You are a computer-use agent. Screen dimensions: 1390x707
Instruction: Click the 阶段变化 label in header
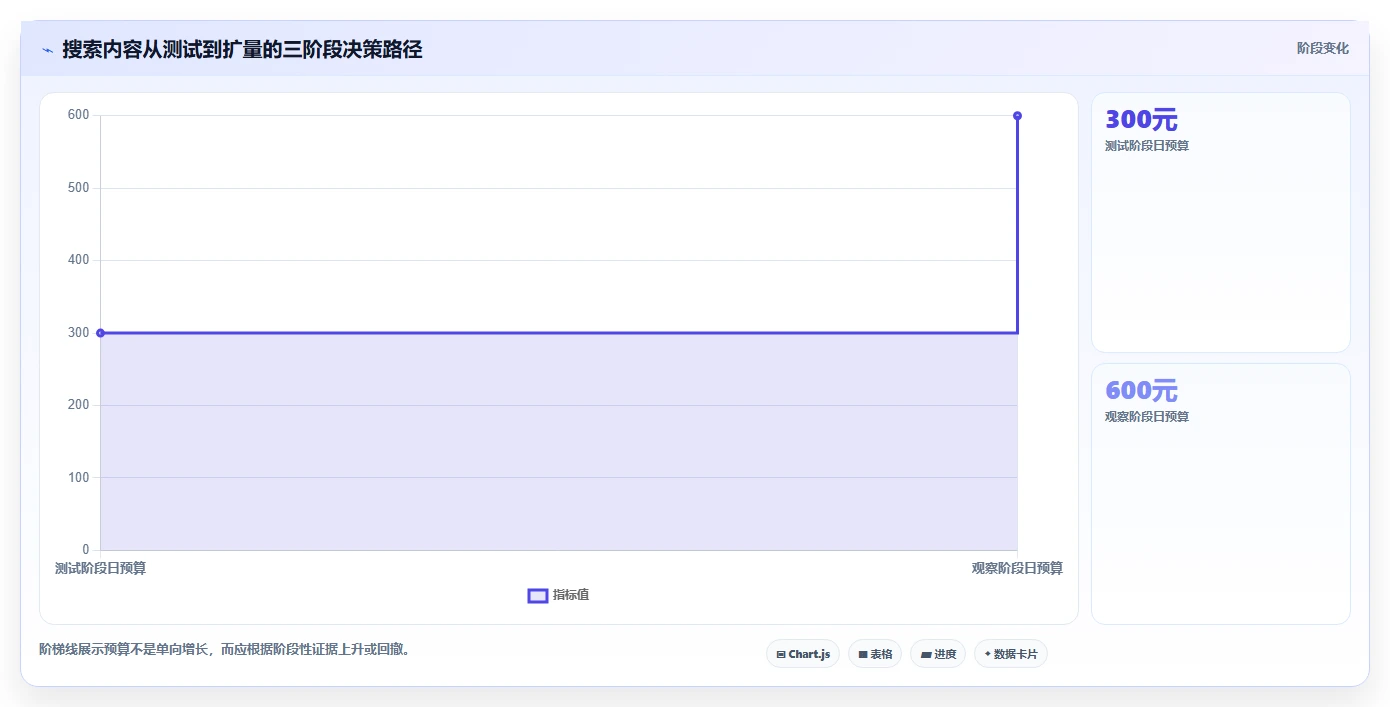pos(1322,49)
